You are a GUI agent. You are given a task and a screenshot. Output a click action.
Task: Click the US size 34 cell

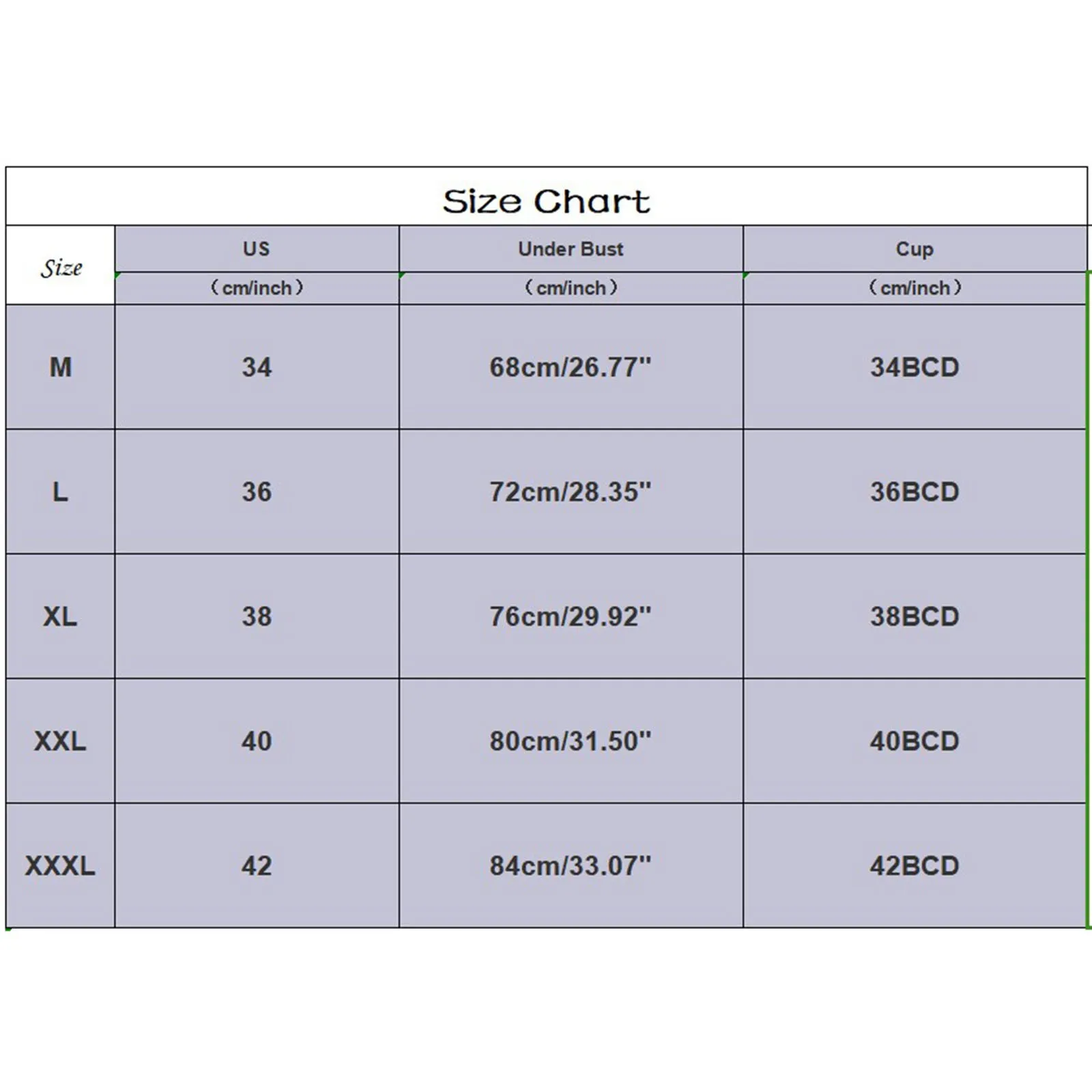(x=257, y=367)
